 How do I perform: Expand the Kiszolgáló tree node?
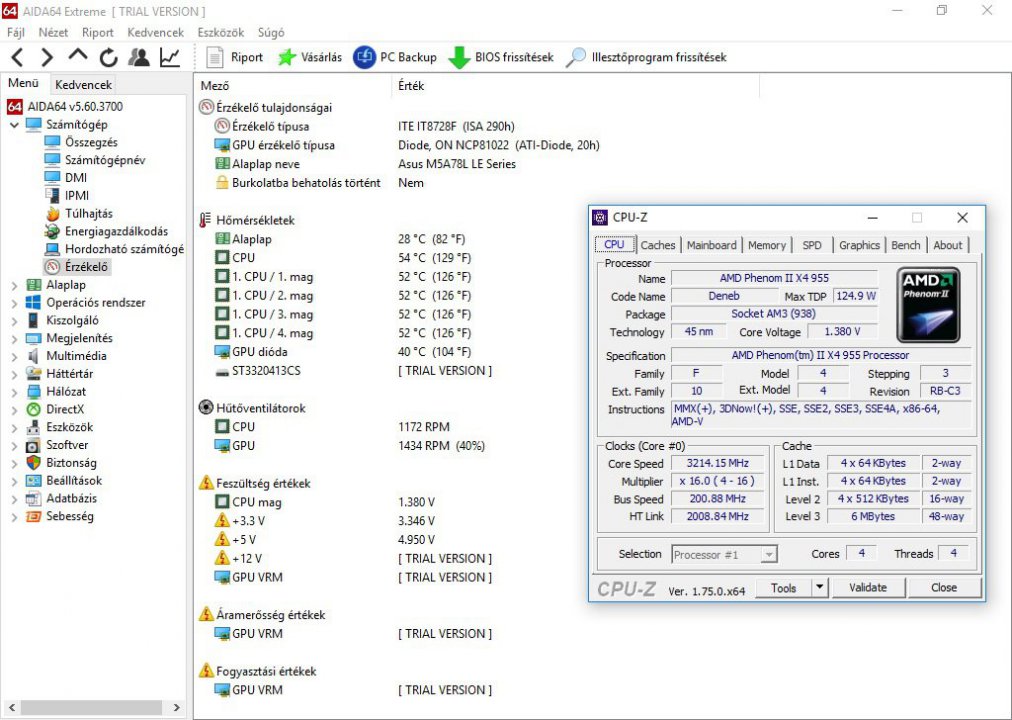pyautogui.click(x=14, y=321)
